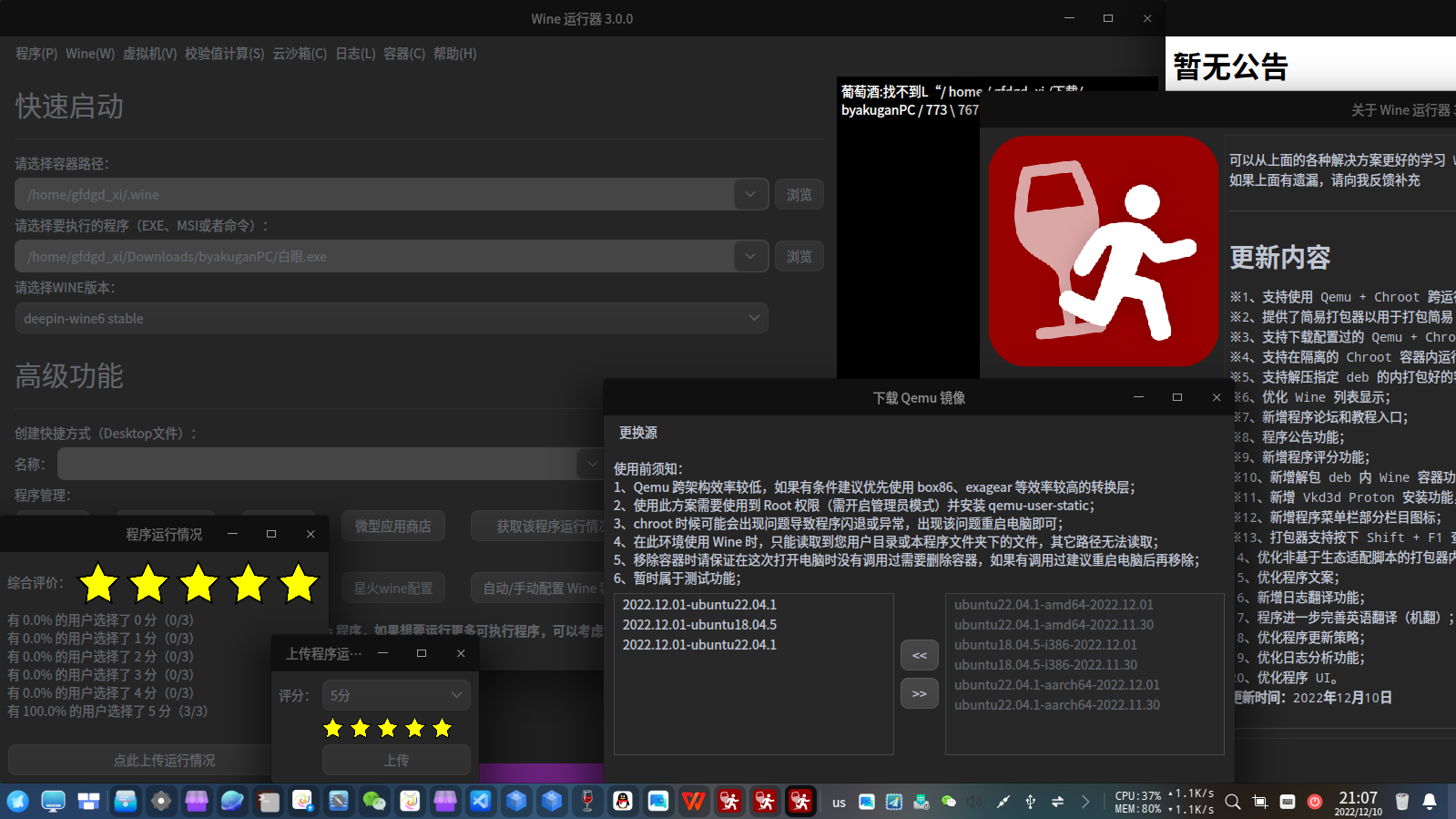Click the 获取该程序运行情况 button
This screenshot has height=819, width=1456.
tap(537, 527)
